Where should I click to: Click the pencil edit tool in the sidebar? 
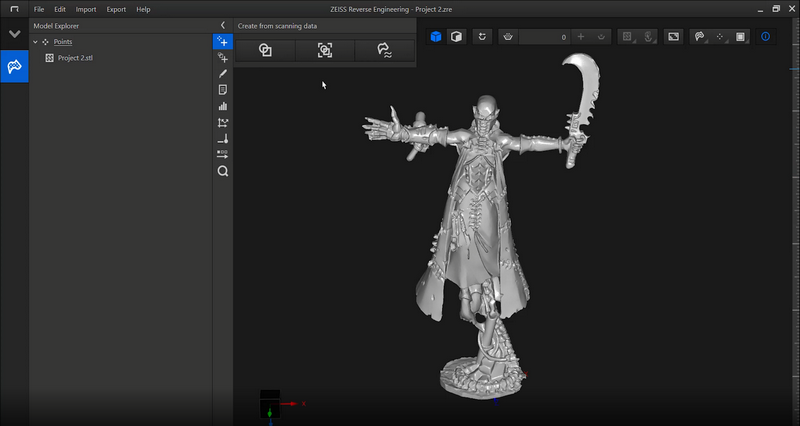click(223, 73)
